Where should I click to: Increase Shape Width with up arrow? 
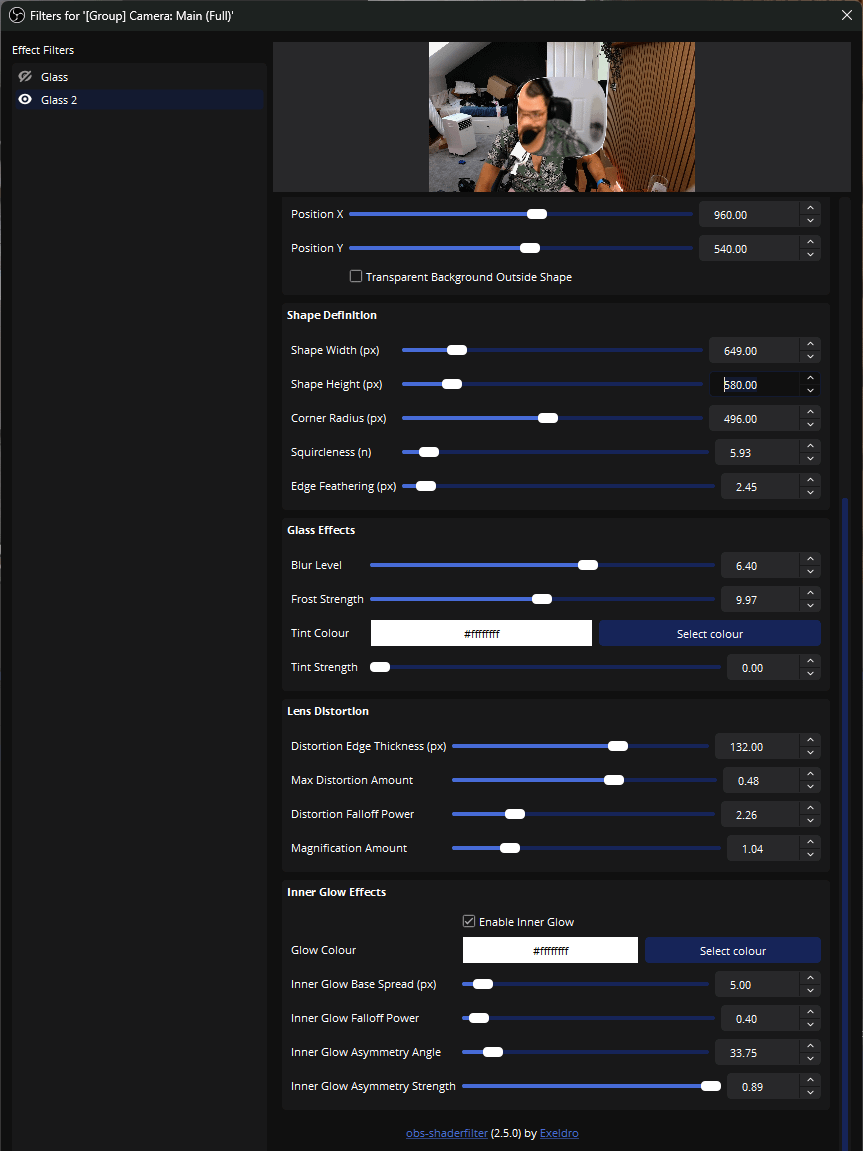coord(810,344)
